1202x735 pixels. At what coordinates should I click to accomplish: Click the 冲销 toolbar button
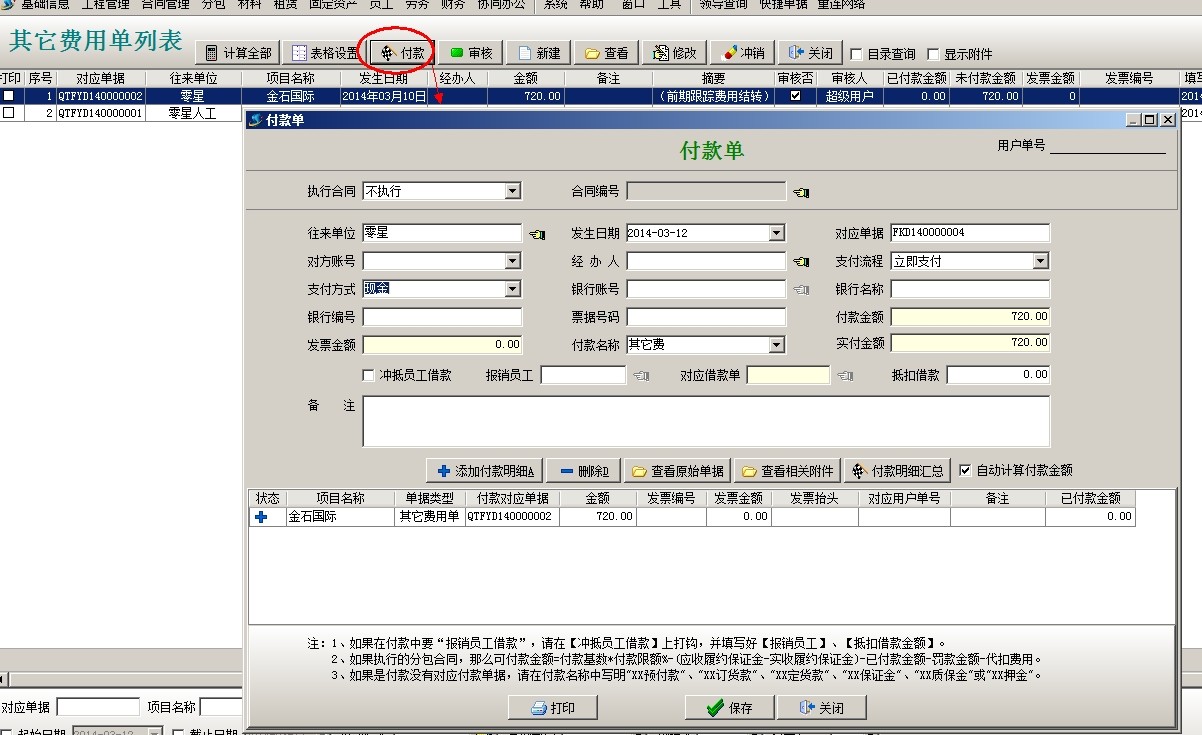coord(744,53)
